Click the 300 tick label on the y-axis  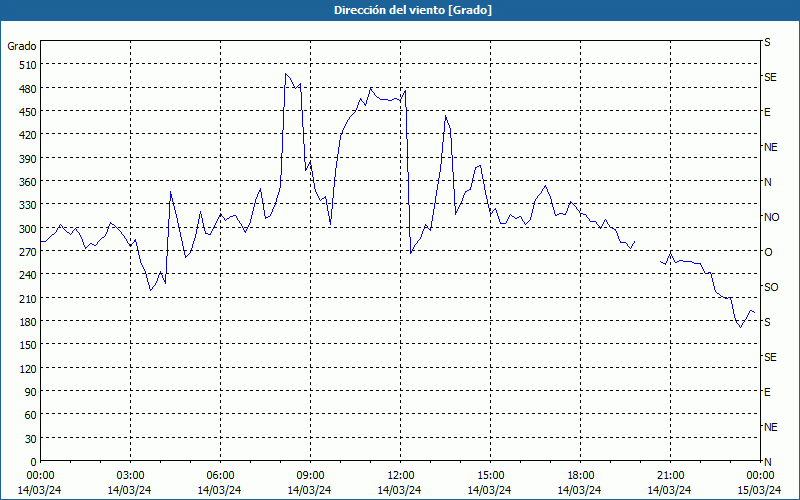click(x=29, y=229)
